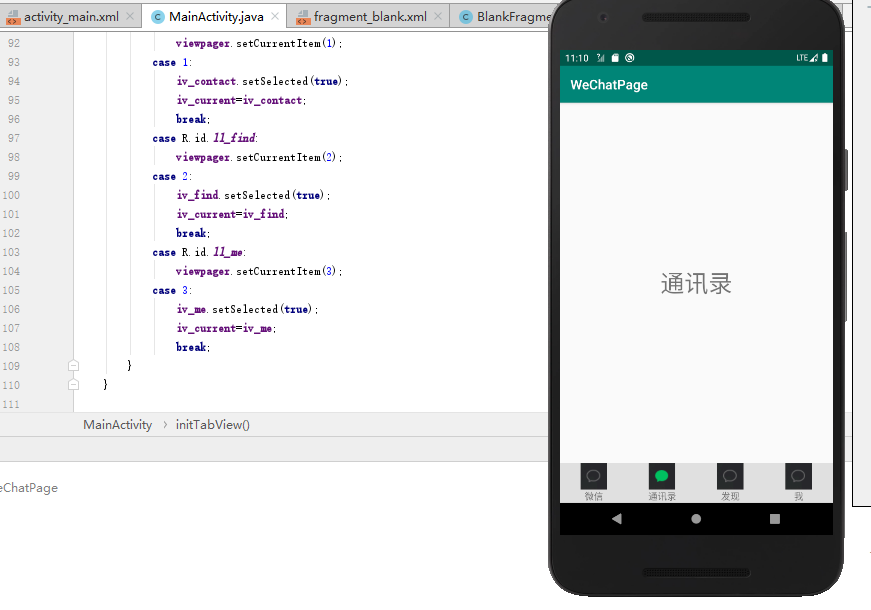Switch to the MainActivity.java tab
The width and height of the screenshot is (871, 610).
point(216,17)
